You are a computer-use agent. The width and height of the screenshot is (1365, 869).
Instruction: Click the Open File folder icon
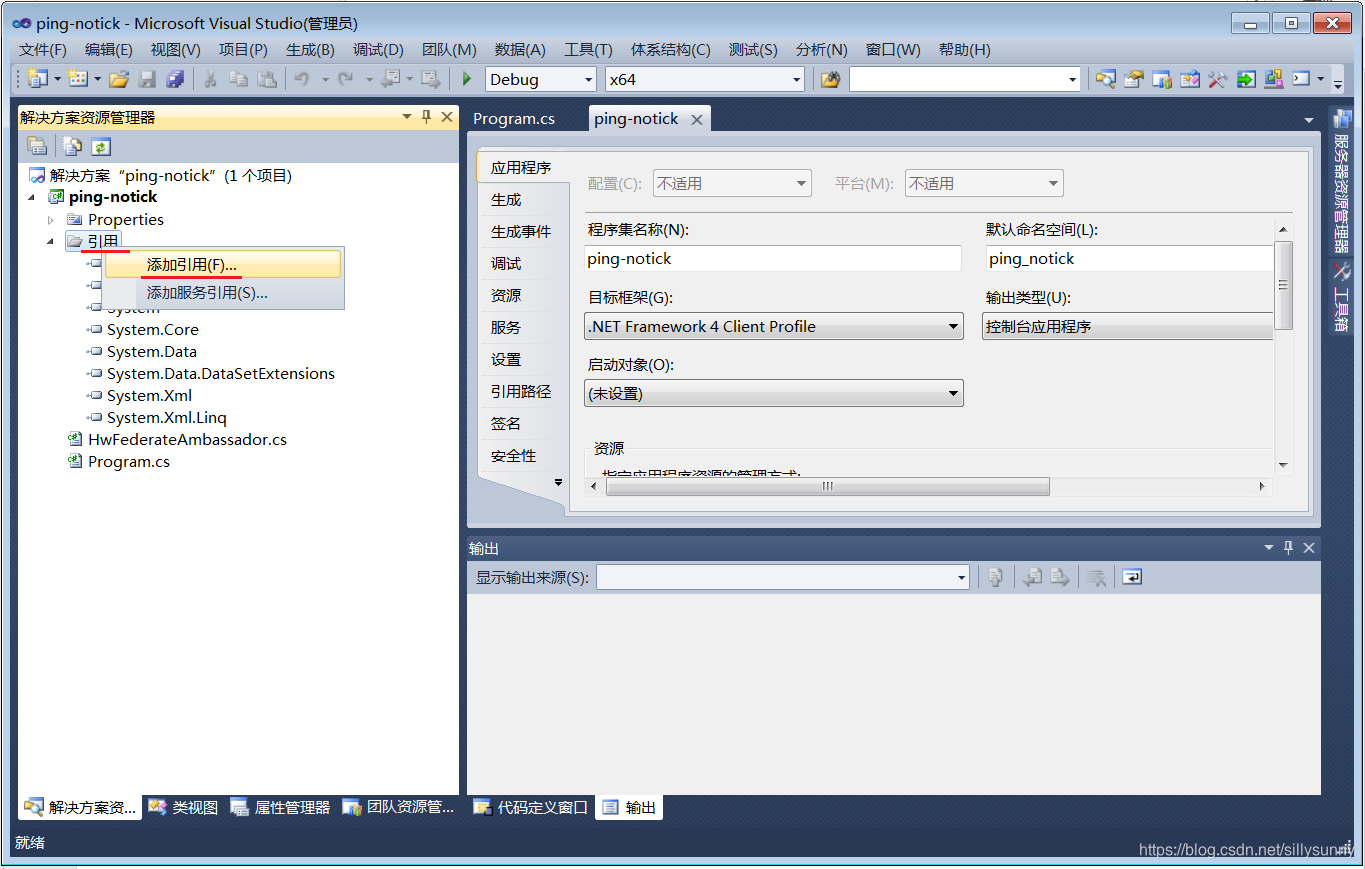[x=119, y=79]
